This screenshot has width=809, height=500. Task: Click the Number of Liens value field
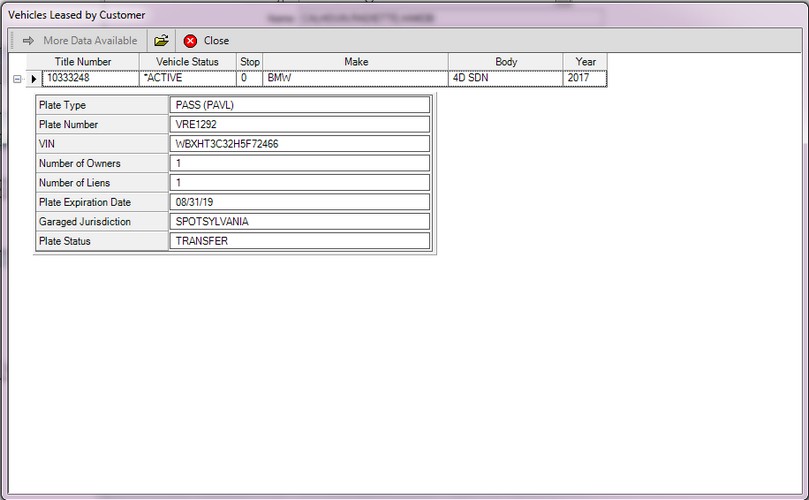tap(300, 183)
